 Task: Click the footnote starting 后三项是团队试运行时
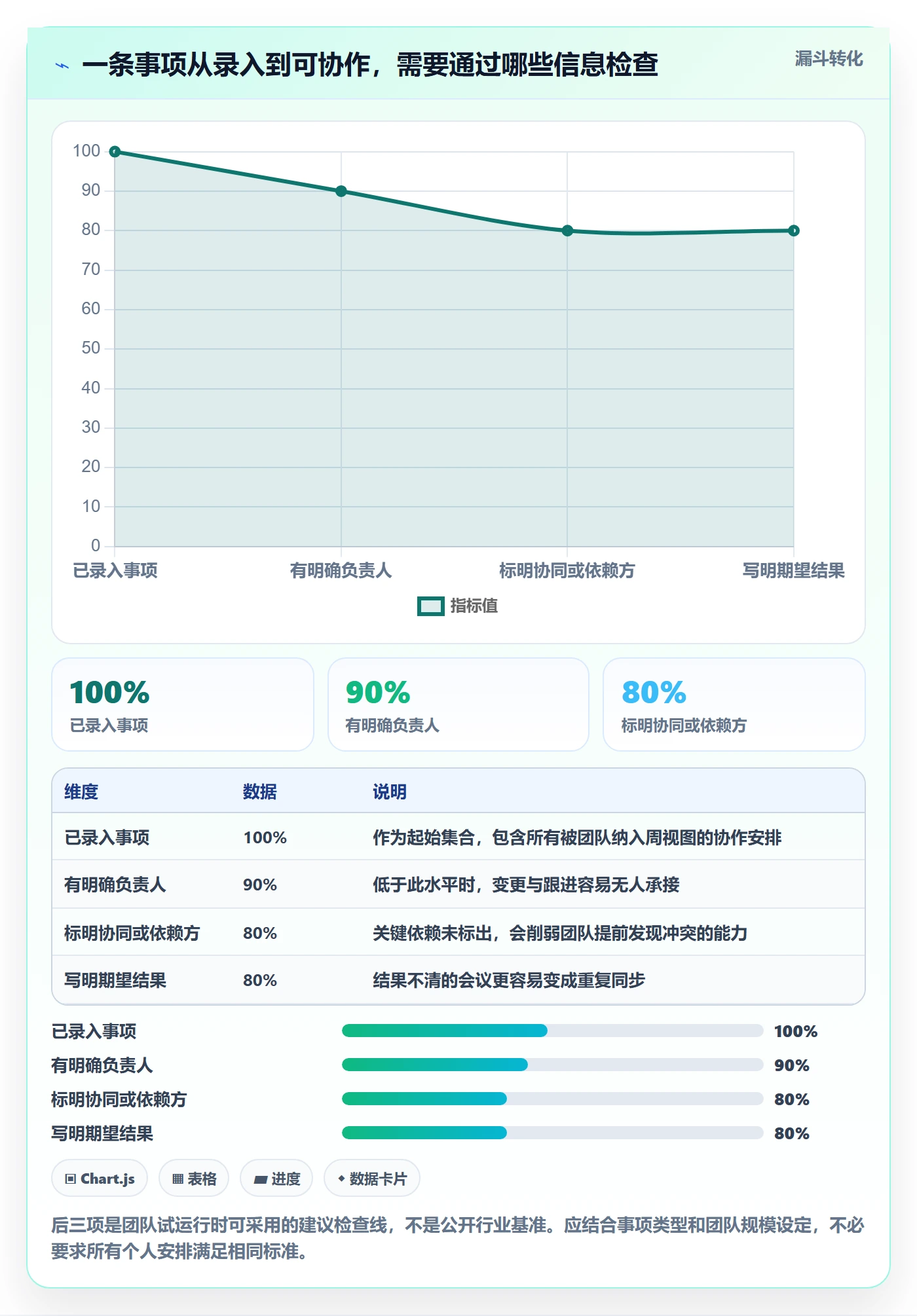tap(458, 1238)
